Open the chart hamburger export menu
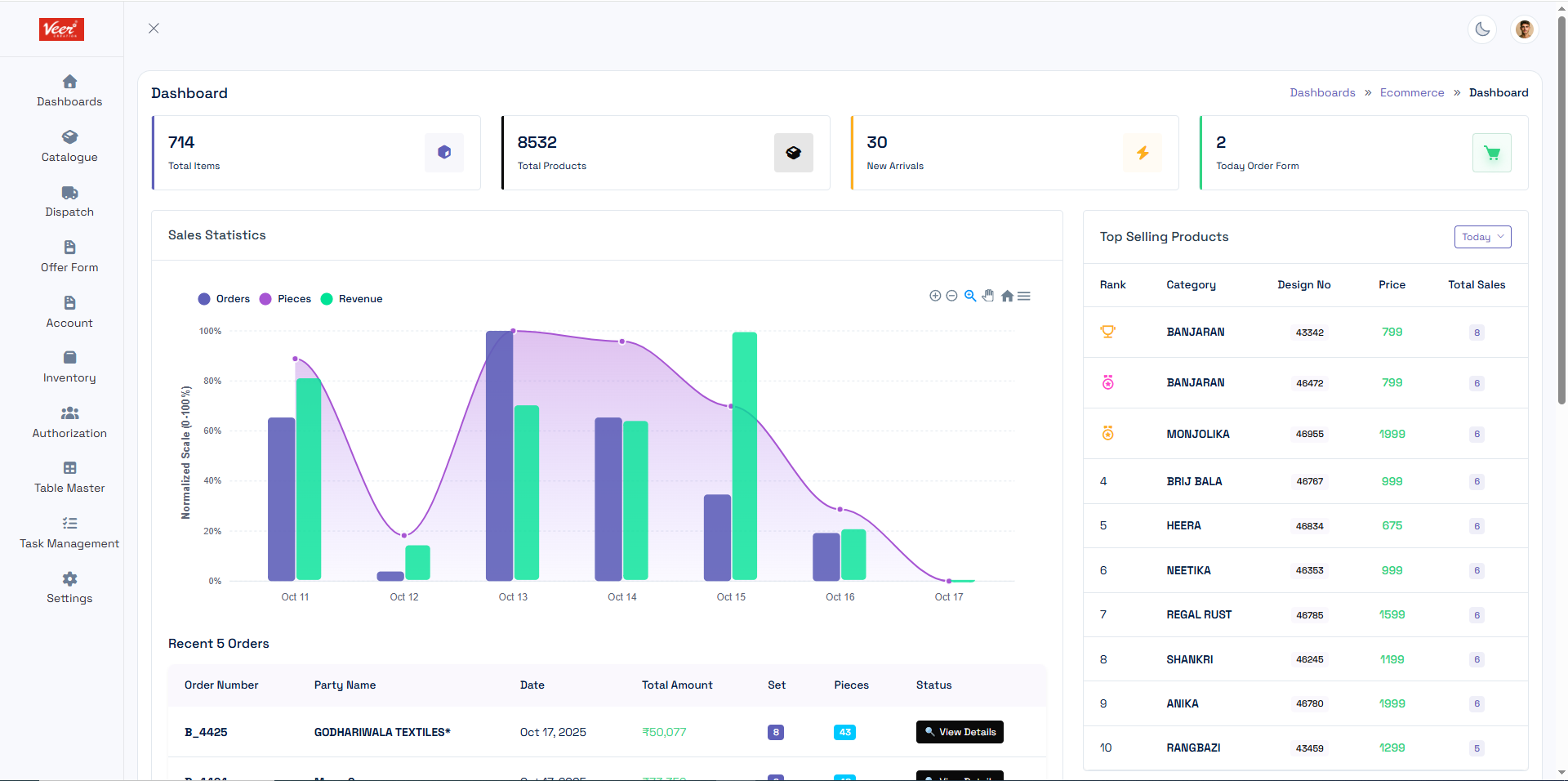 1024,296
